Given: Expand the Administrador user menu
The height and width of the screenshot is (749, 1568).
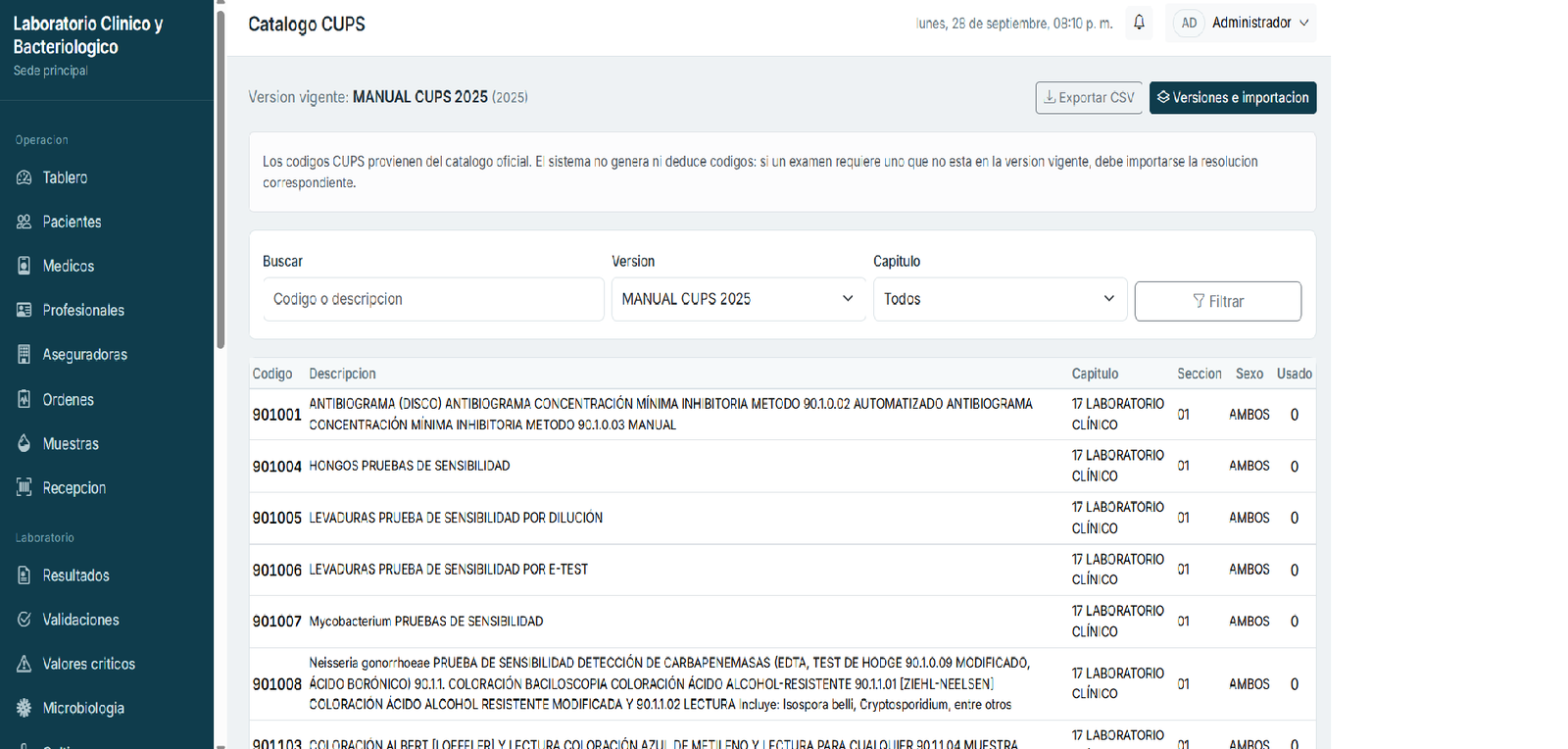Looking at the screenshot, I should coord(1260,23).
